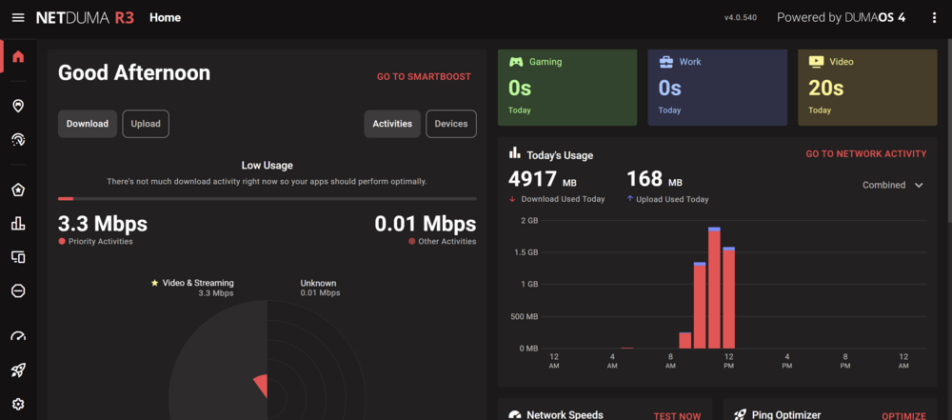Go to SmartBoost link
Screen dimensions: 952x420
(x=424, y=76)
